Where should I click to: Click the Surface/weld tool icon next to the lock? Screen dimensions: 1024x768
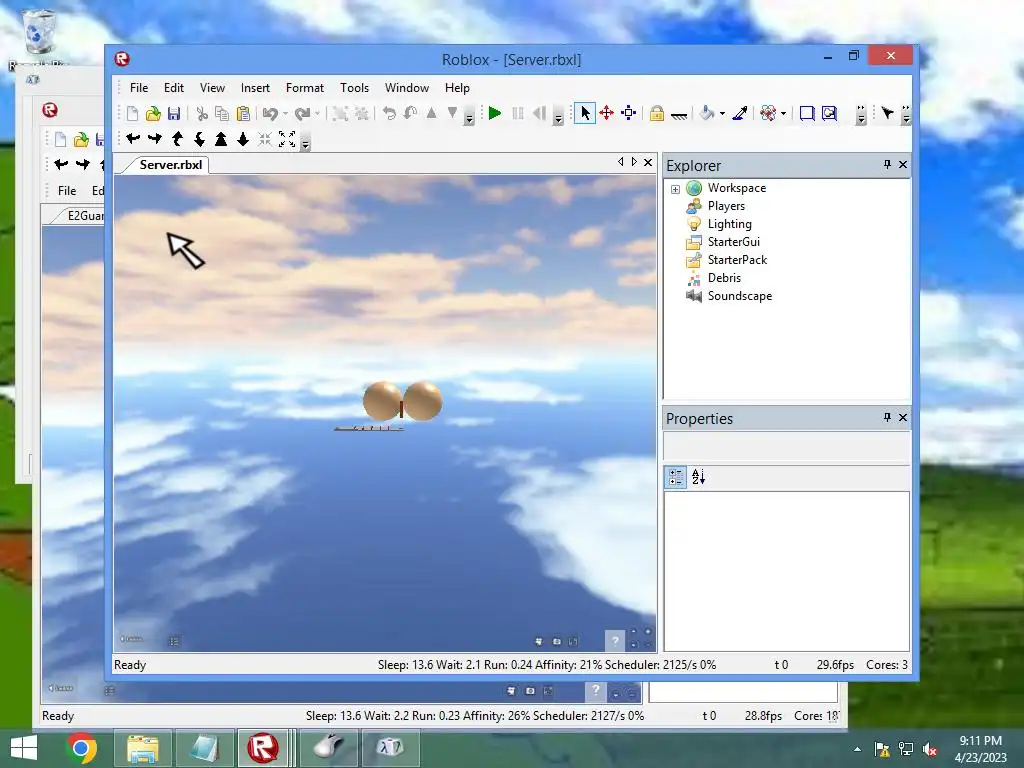[x=679, y=115]
